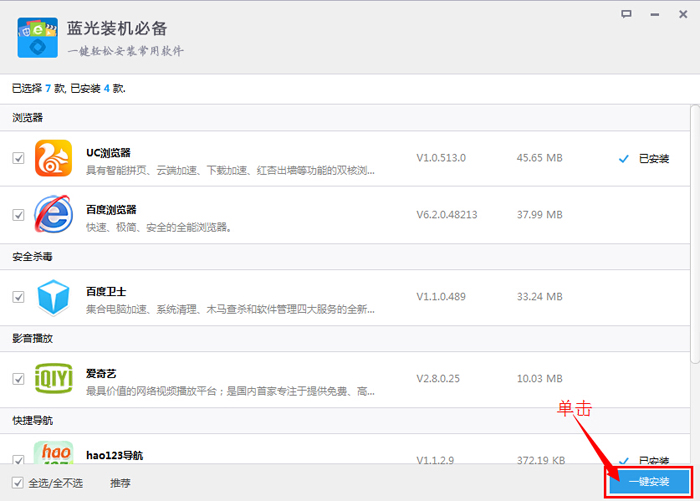Image resolution: width=700 pixels, height=501 pixels.
Task: Select the hao123导航 title text
Action: pyautogui.click(x=114, y=455)
